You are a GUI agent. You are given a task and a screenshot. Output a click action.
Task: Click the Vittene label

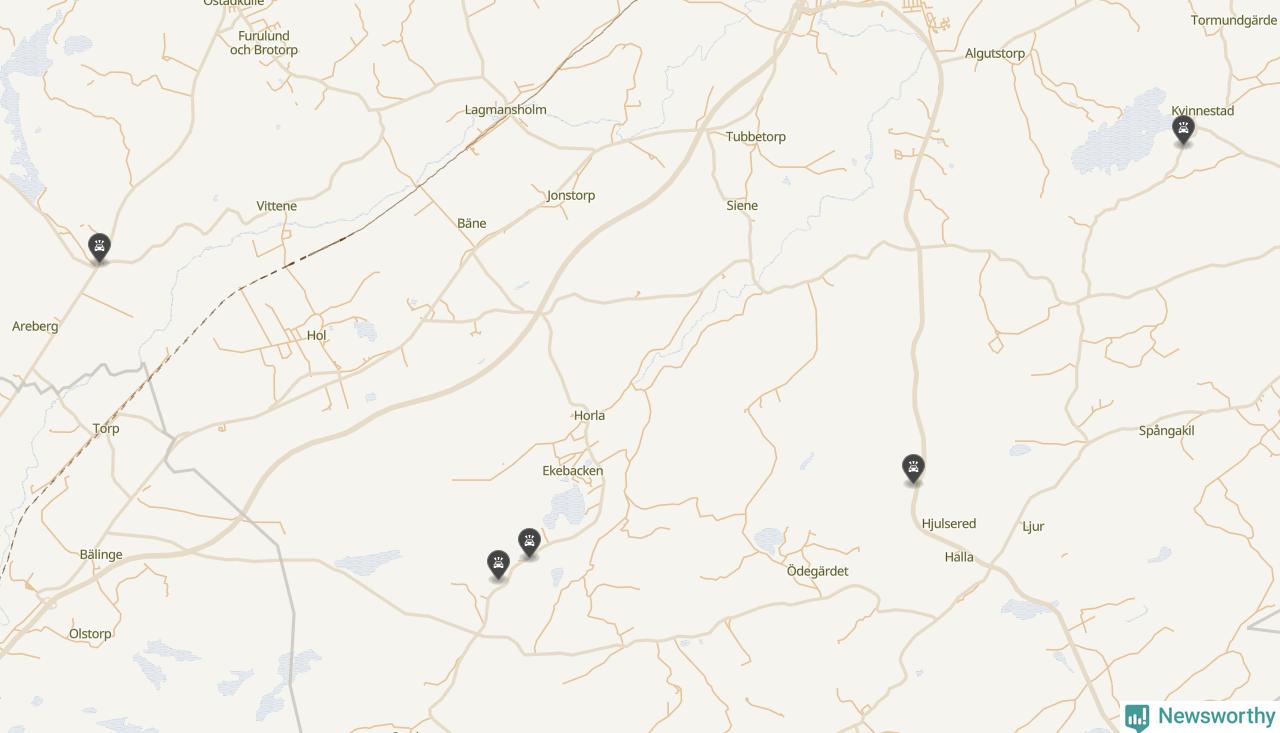[276, 206]
